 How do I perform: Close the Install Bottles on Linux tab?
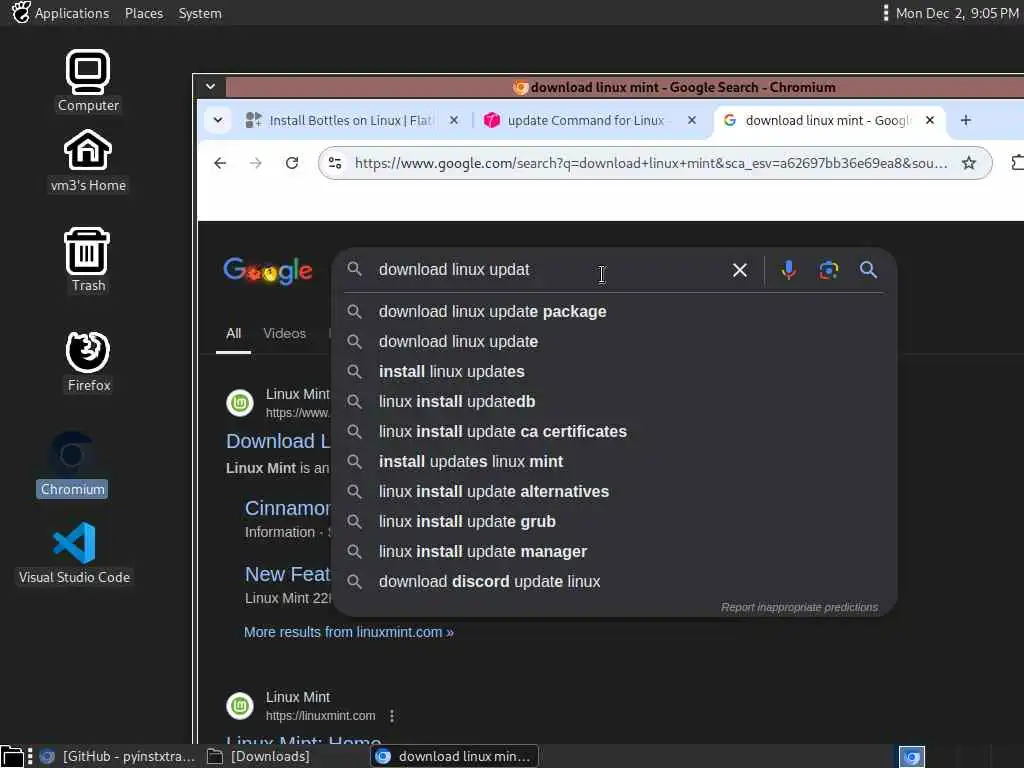(454, 120)
